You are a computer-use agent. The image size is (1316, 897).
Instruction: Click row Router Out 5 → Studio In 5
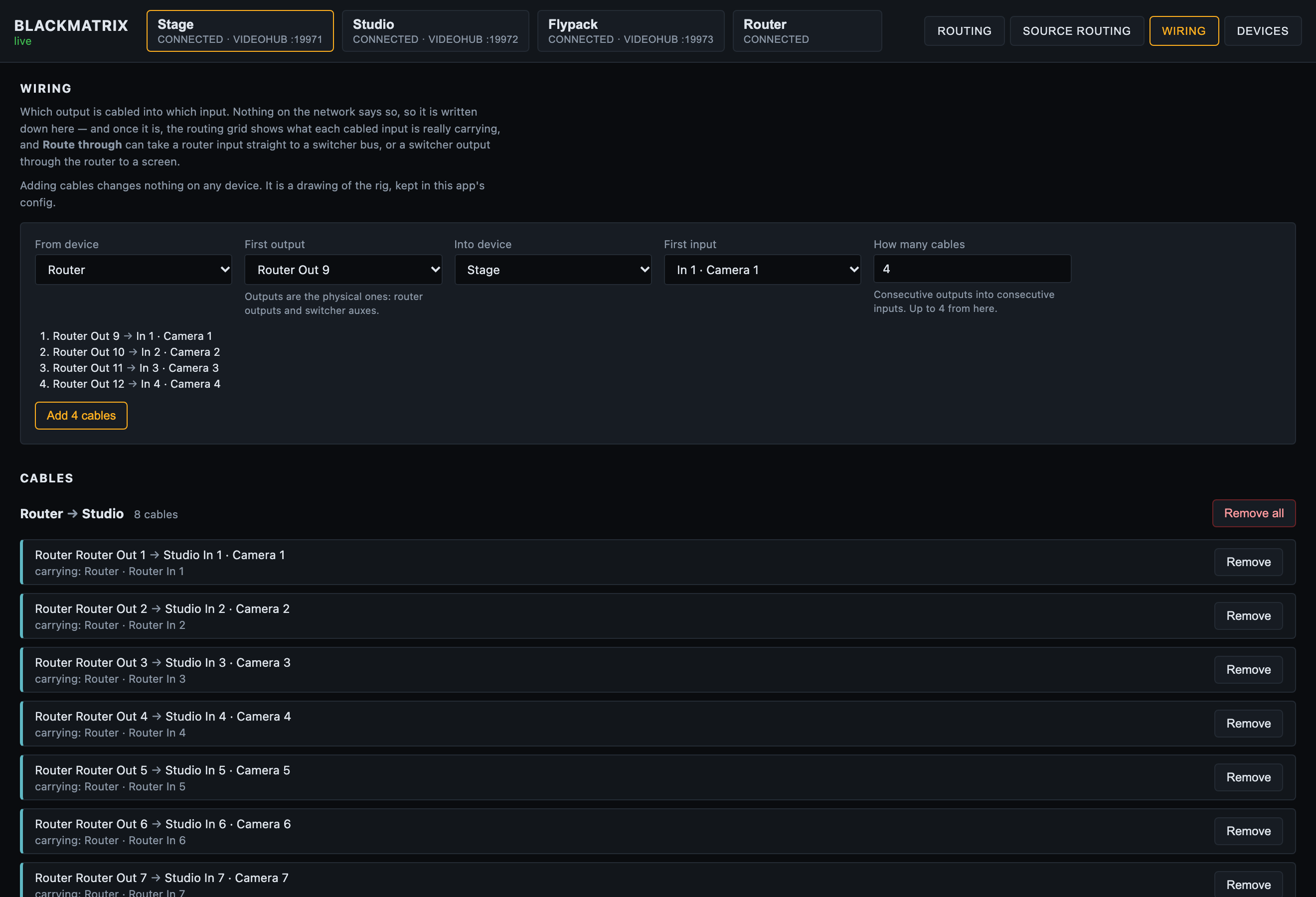point(658,776)
